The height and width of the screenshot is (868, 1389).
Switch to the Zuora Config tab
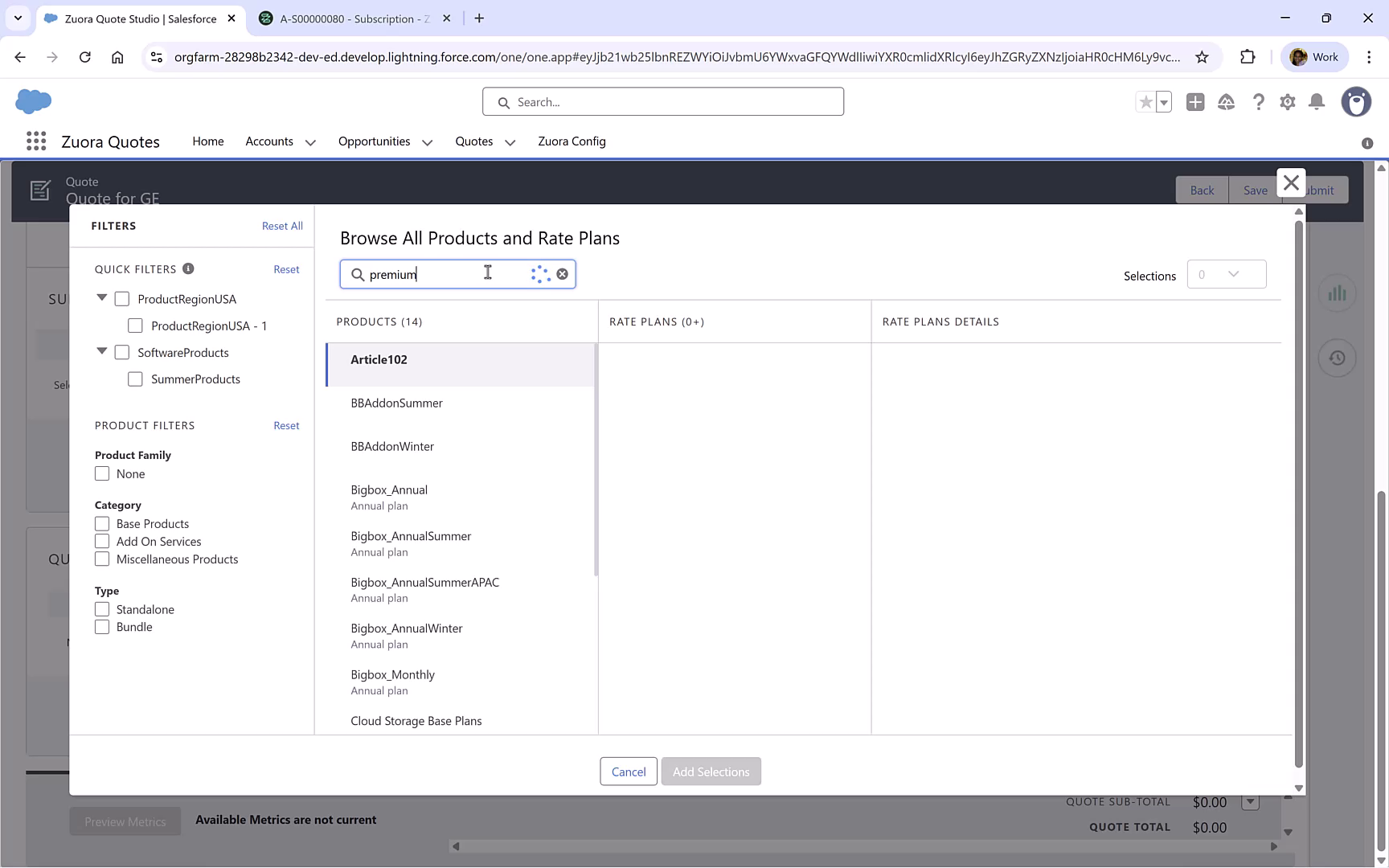pyautogui.click(x=572, y=141)
